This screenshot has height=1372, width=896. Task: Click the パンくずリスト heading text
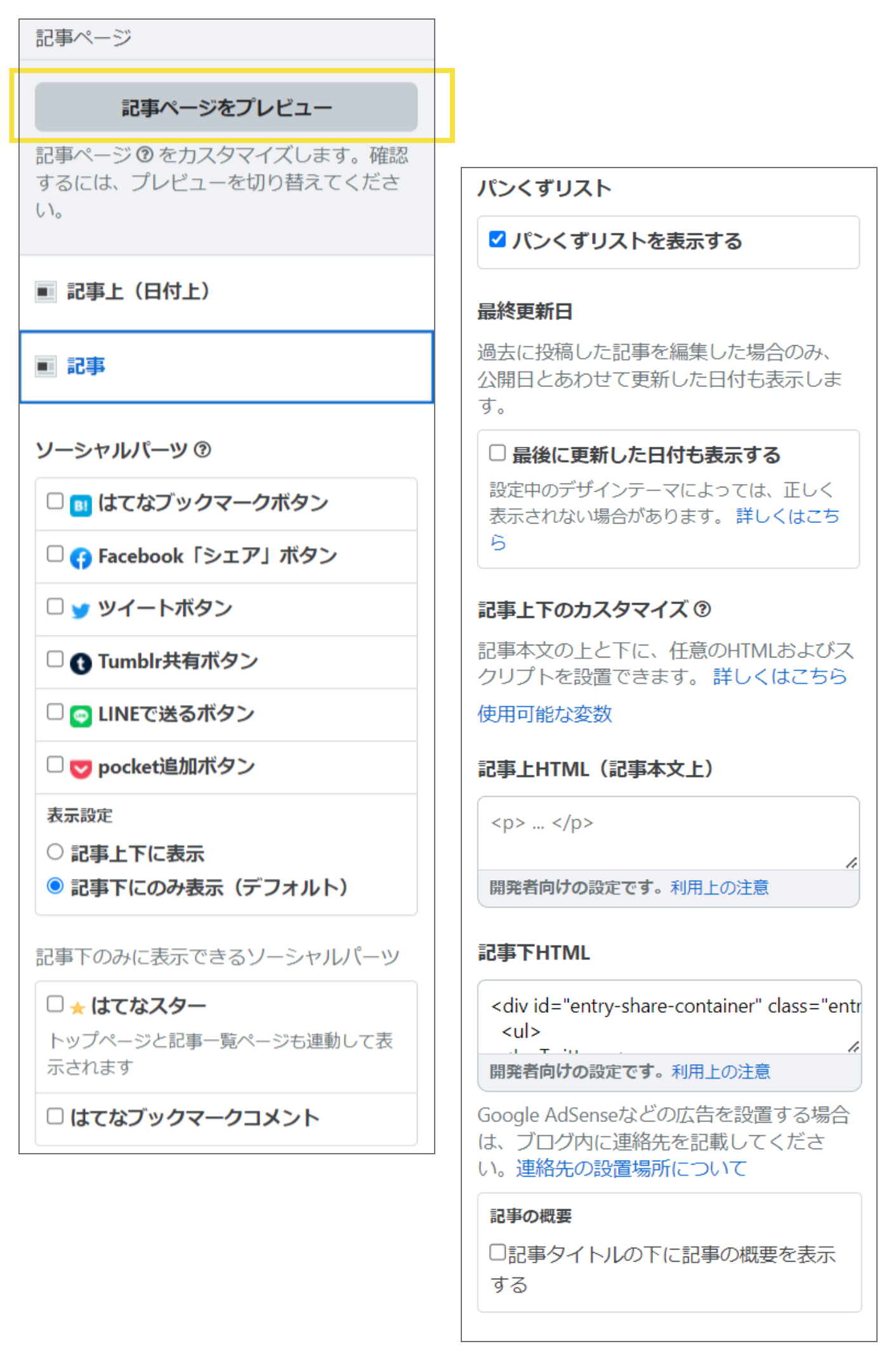544,188
